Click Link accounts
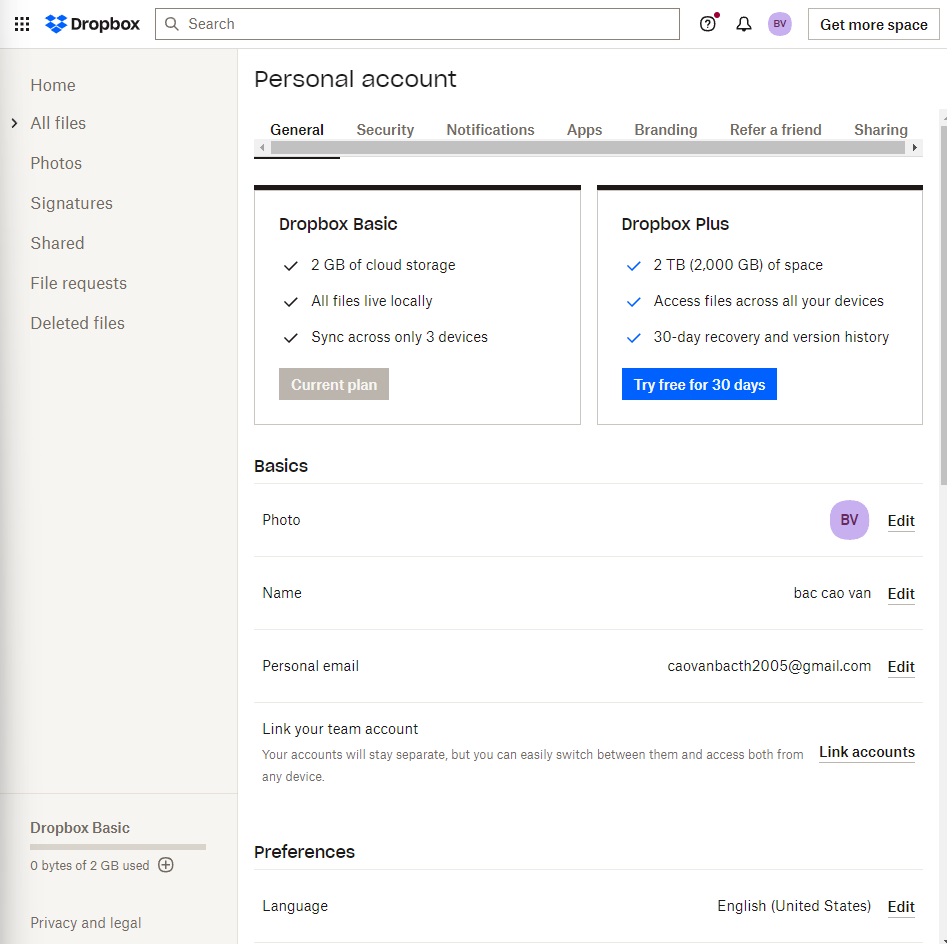Screen dimensions: 952x944 pos(866,752)
